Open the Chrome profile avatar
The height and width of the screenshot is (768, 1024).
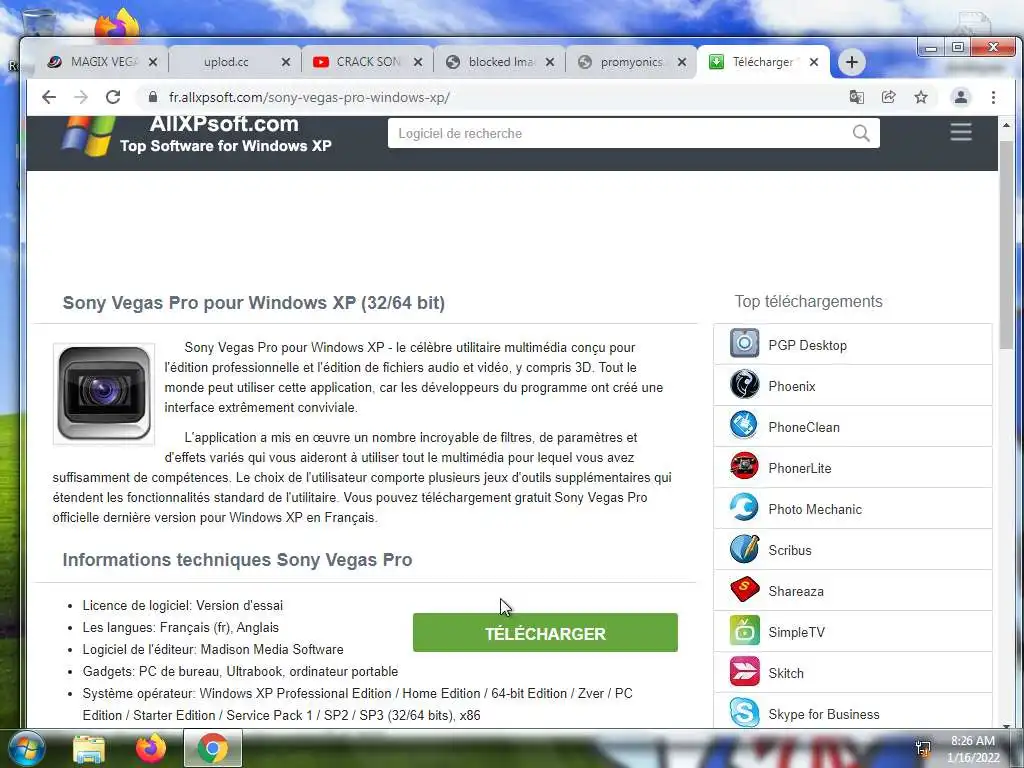[961, 97]
